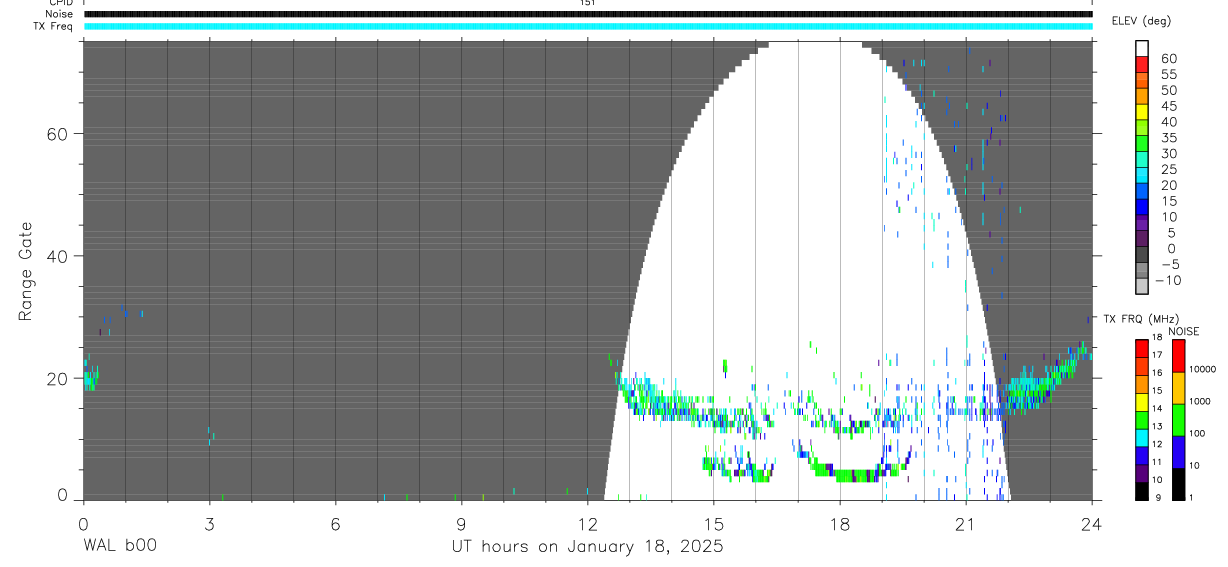
Task: Click the '45' label on the ELEV color bar
Action: (x=1168, y=106)
